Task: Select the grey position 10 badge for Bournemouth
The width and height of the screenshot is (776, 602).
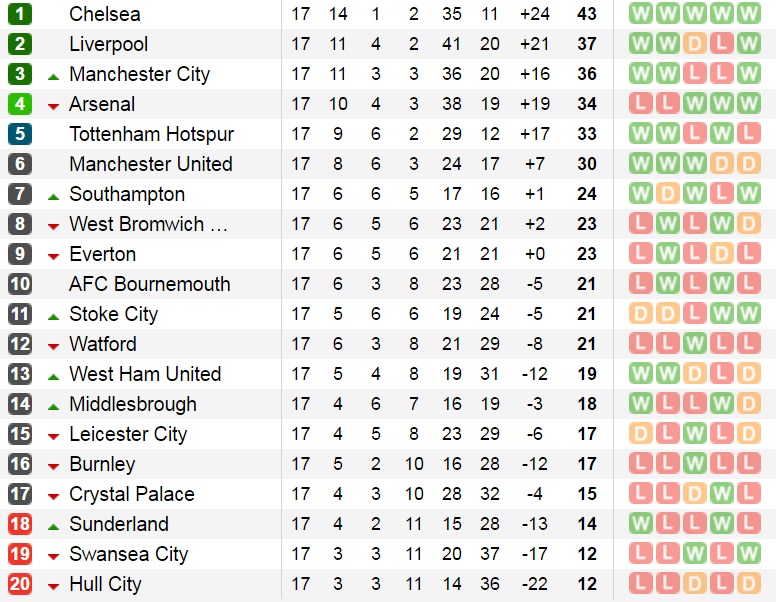Action: (x=20, y=284)
